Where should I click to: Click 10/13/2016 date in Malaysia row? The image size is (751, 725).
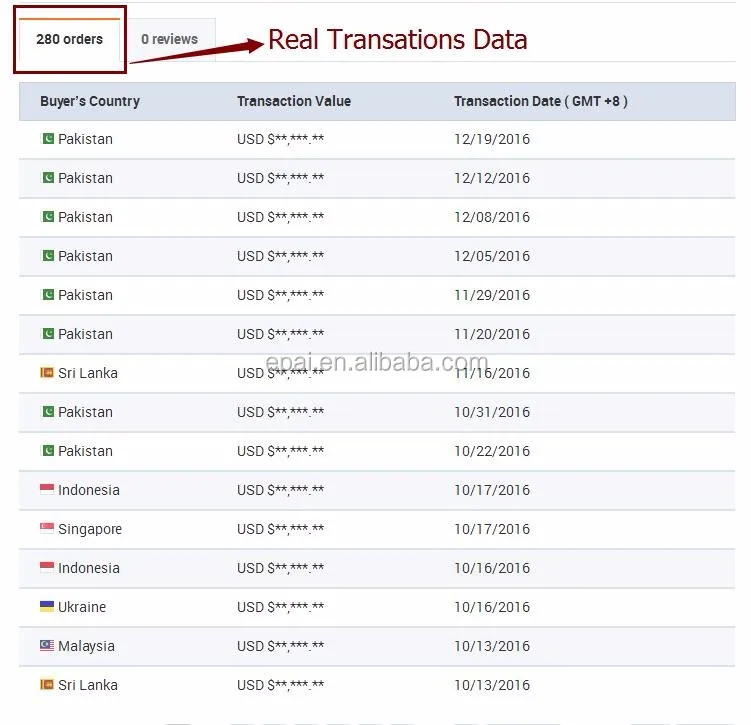tap(492, 646)
